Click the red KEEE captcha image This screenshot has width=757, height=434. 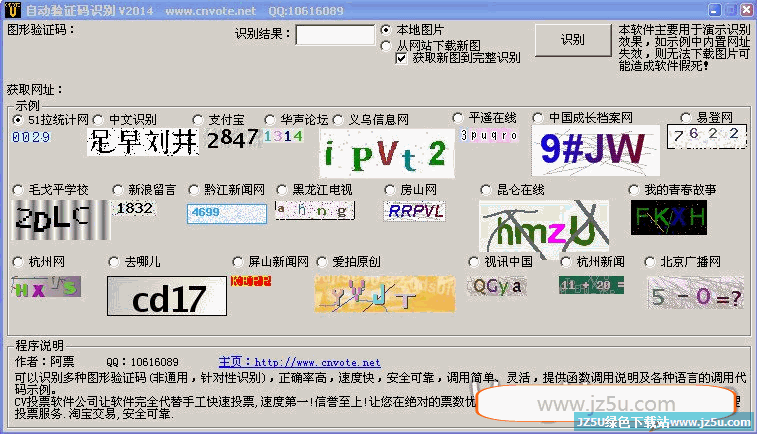(x=251, y=281)
